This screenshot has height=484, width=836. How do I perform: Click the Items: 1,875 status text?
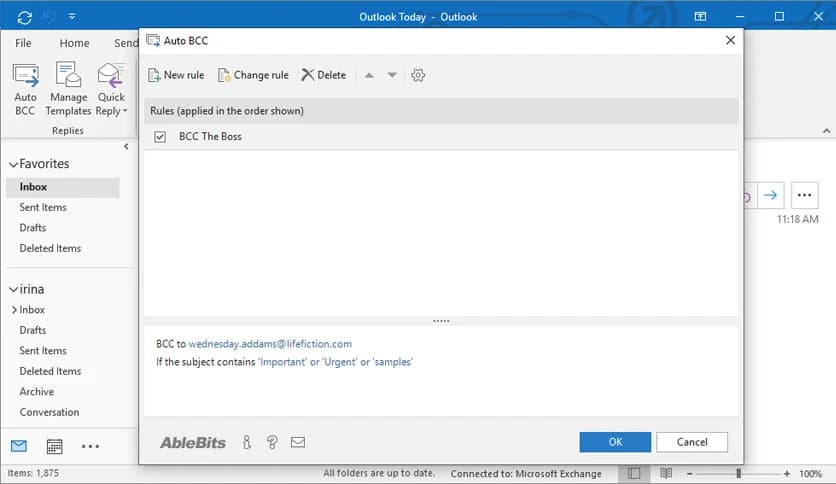[x=33, y=473]
